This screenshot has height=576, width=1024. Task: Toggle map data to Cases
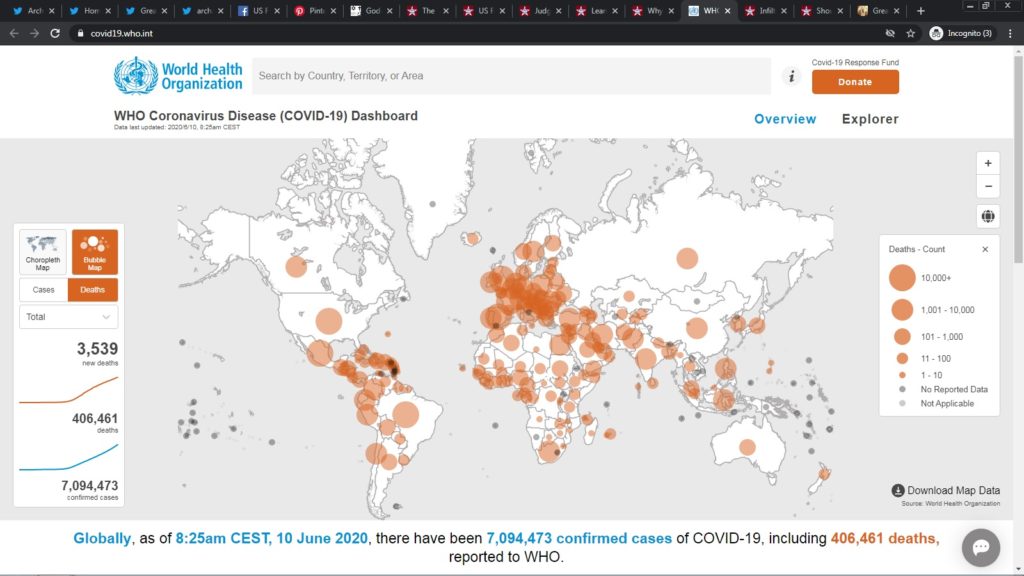click(x=44, y=289)
